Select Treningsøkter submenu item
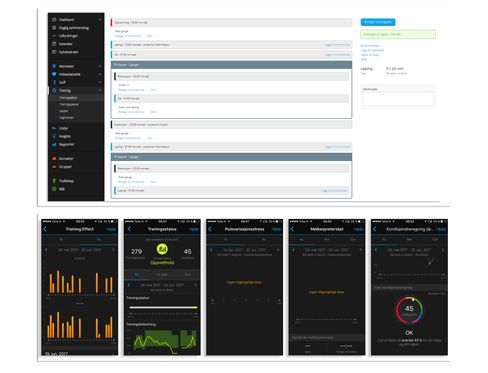This screenshot has width=488, height=373. tap(68, 98)
